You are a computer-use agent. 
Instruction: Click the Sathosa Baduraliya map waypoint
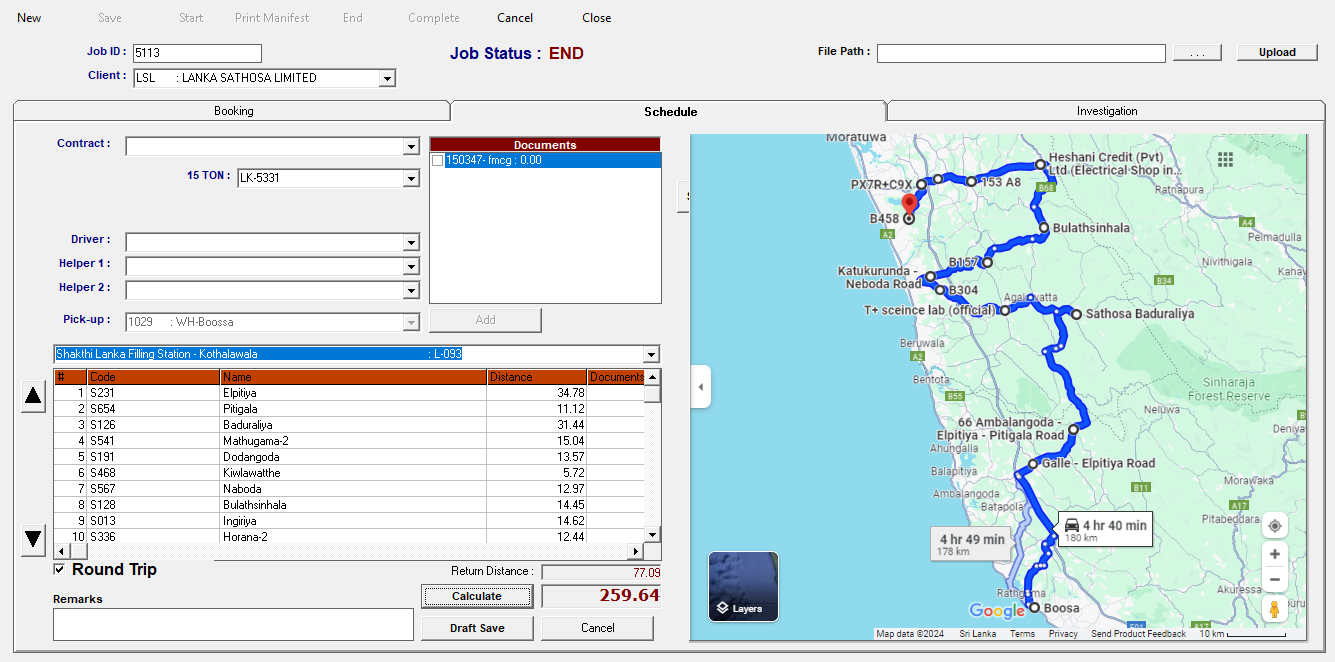coord(1076,314)
